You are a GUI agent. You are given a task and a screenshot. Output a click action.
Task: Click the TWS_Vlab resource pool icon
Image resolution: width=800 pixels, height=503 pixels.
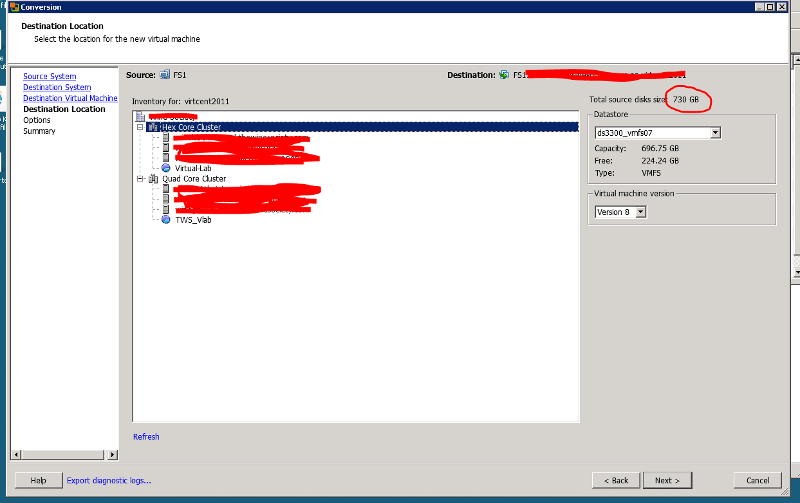(166, 220)
